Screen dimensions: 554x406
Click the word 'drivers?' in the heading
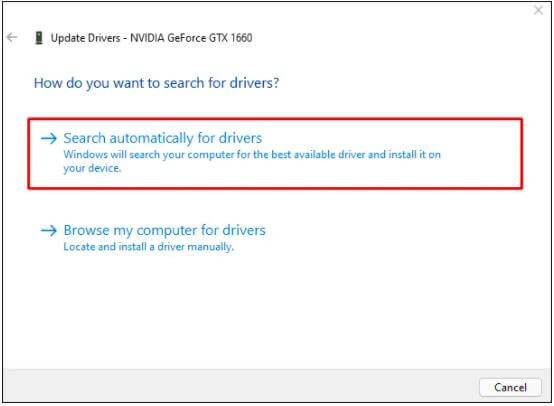pos(254,83)
